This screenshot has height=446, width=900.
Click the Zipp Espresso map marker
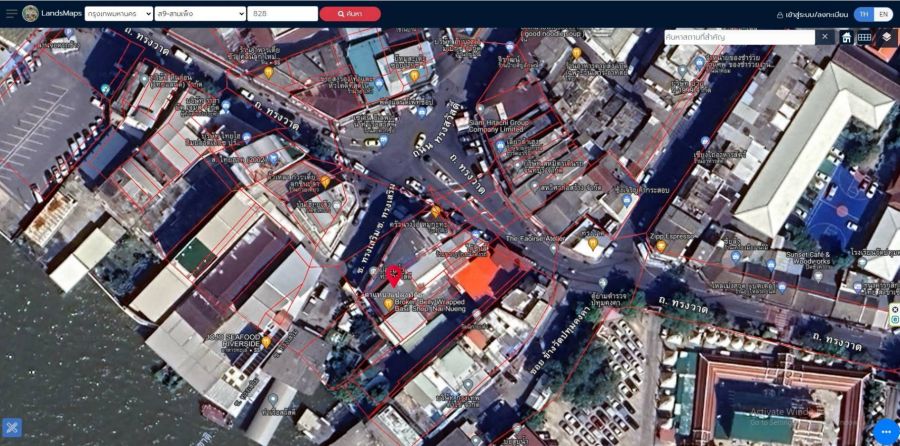click(661, 245)
